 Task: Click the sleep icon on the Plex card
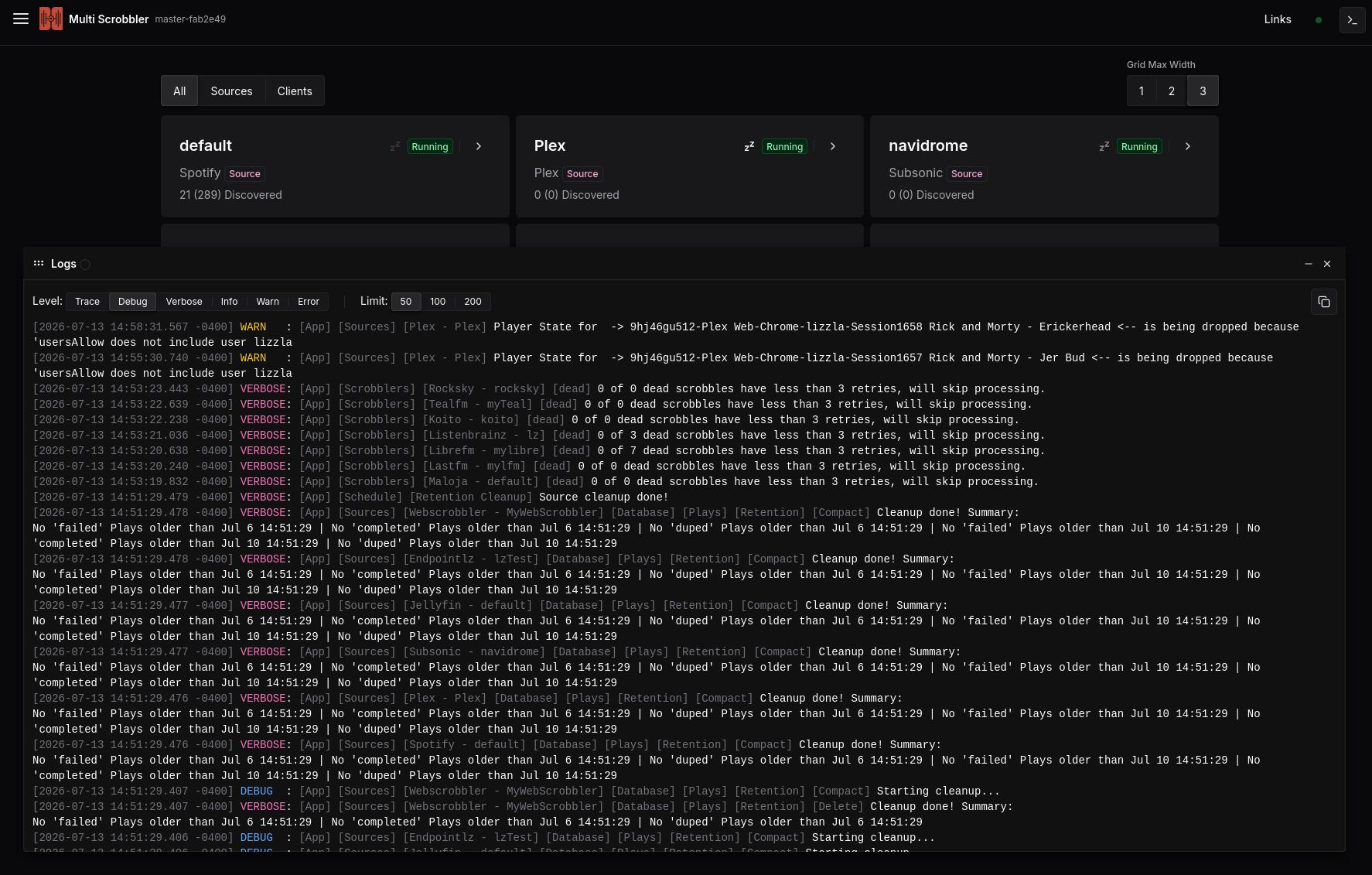click(749, 146)
